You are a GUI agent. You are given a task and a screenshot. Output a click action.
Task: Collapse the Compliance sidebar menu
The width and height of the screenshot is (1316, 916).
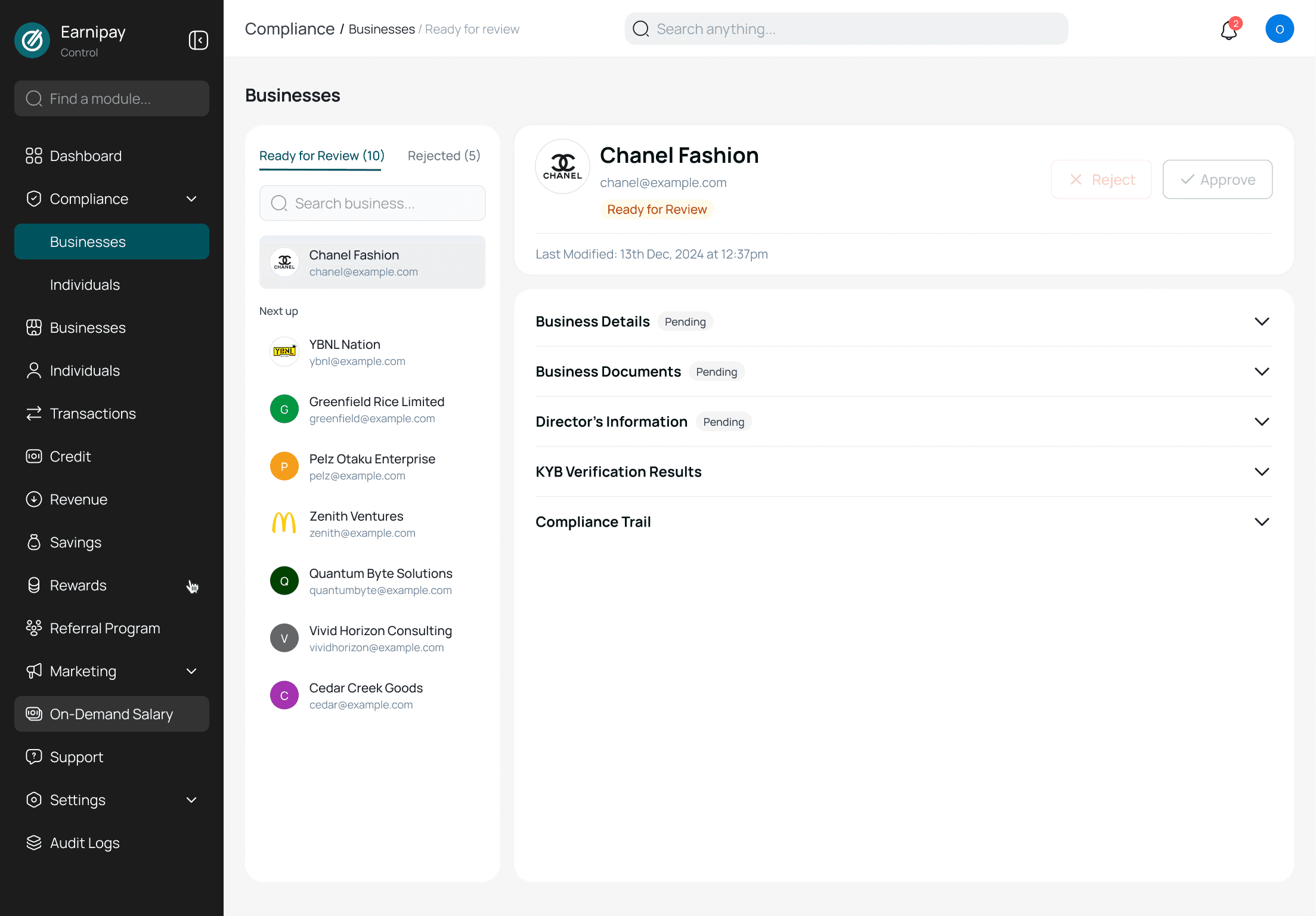(191, 199)
